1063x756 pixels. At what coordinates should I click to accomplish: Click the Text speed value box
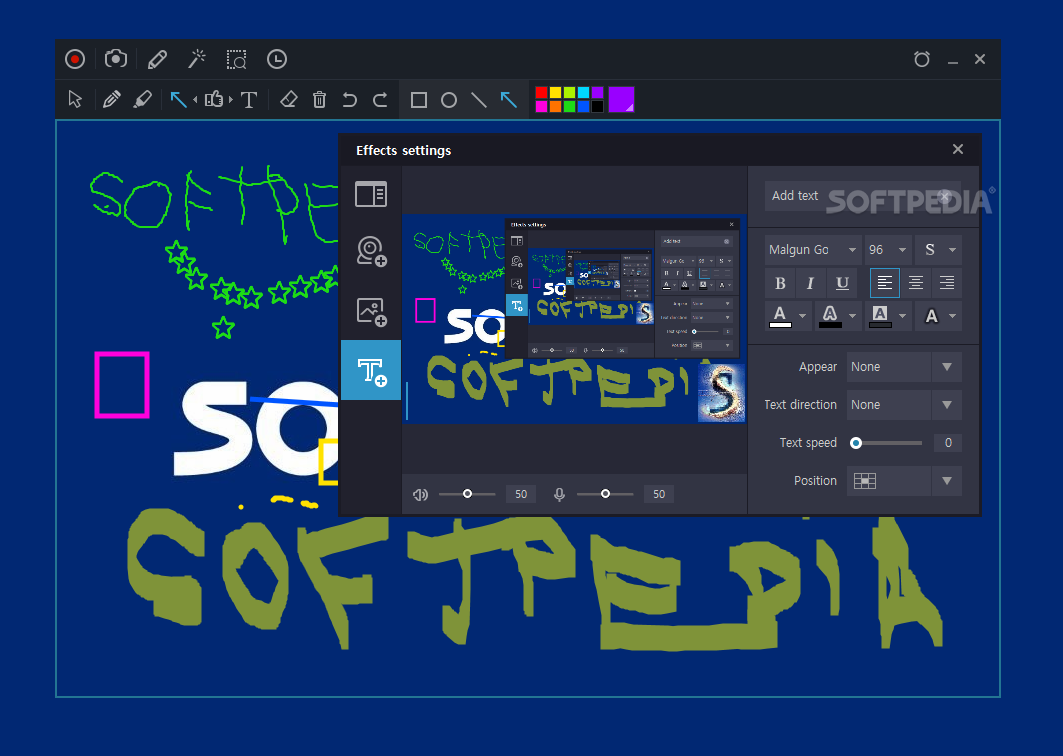click(x=948, y=443)
